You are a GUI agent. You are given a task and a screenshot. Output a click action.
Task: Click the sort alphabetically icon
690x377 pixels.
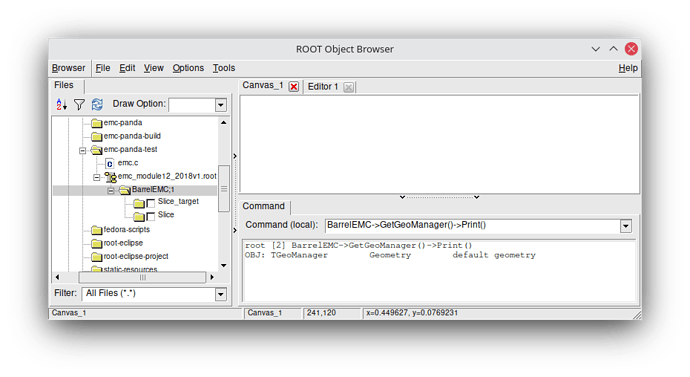point(61,104)
